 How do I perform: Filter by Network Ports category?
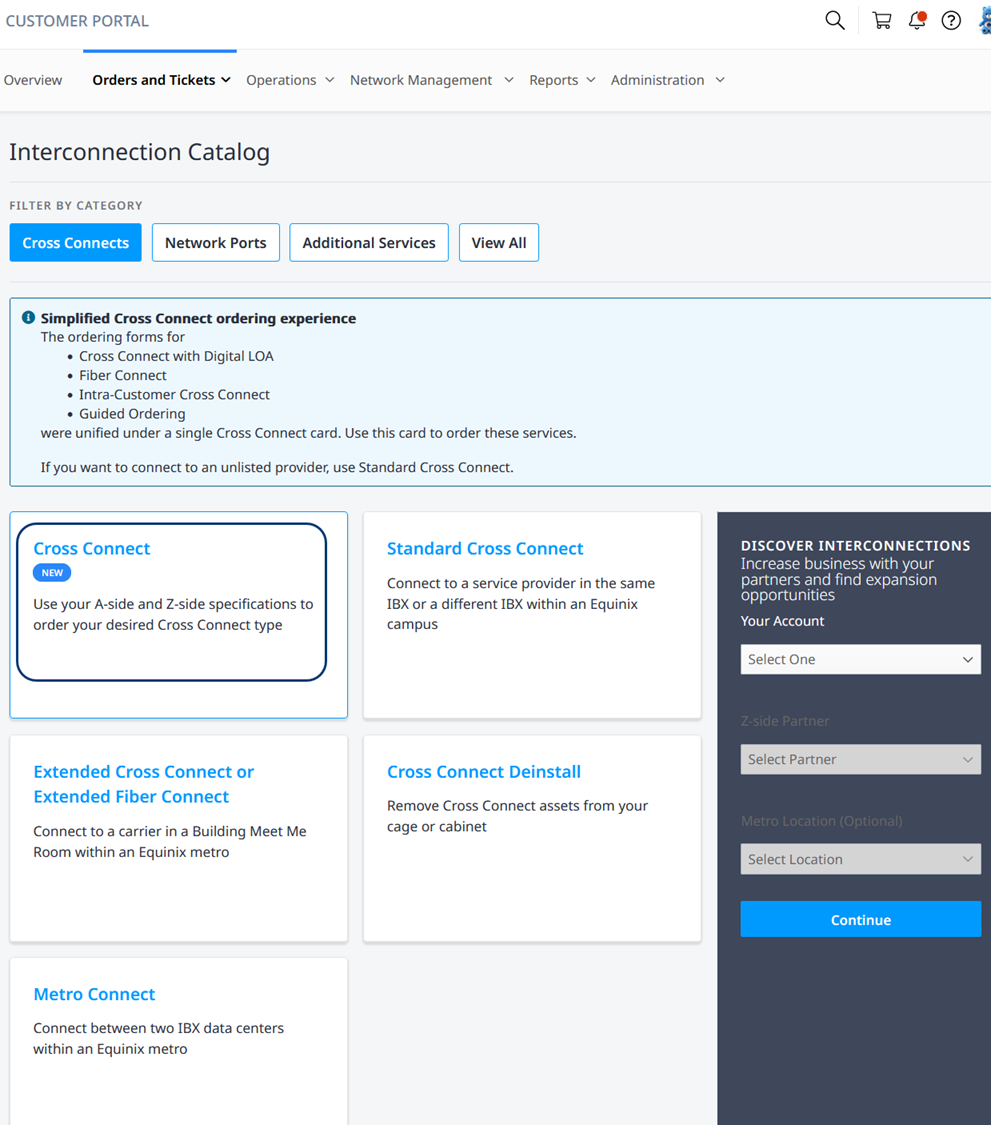point(215,243)
